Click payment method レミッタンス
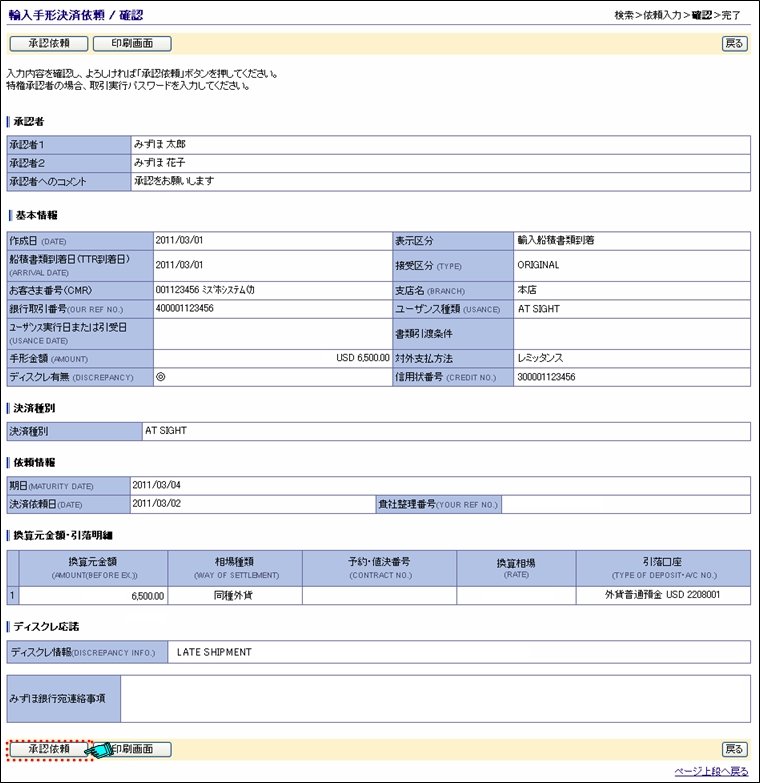760x783 pixels. click(540, 358)
